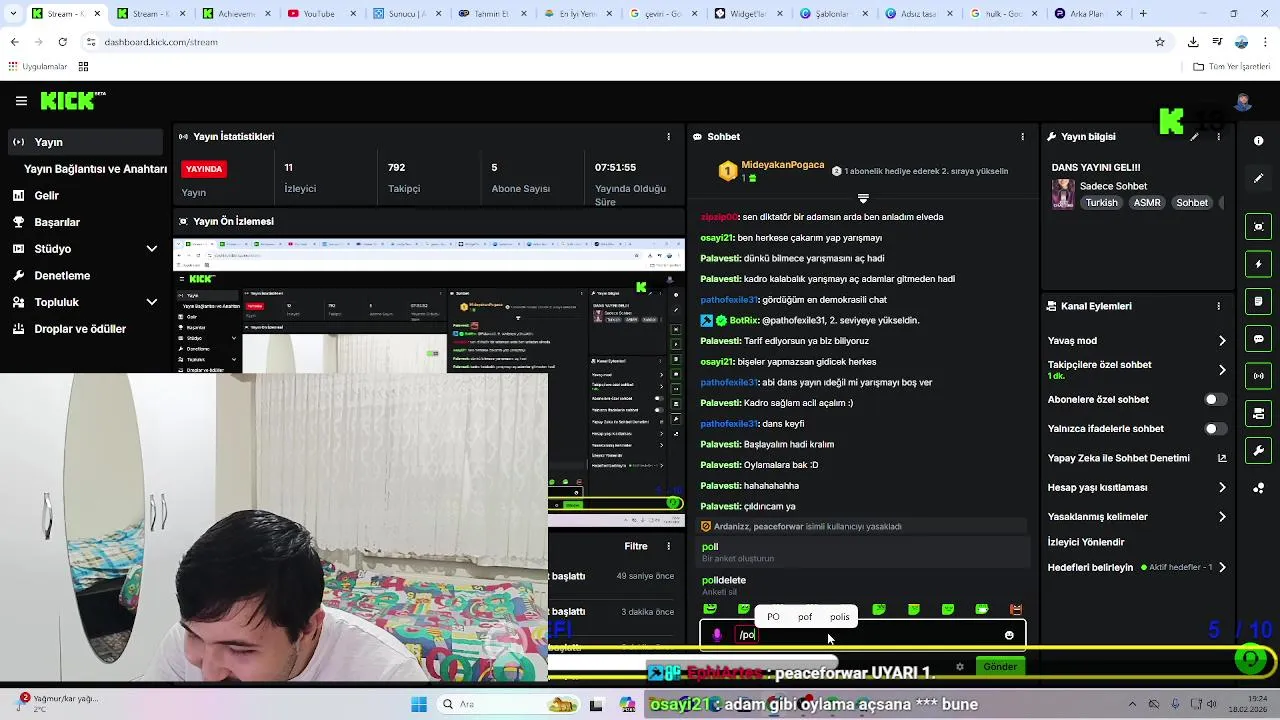Screen dimensions: 1280x720
Task: Open Hedefleri belirleyin chevron
Action: (1222, 568)
